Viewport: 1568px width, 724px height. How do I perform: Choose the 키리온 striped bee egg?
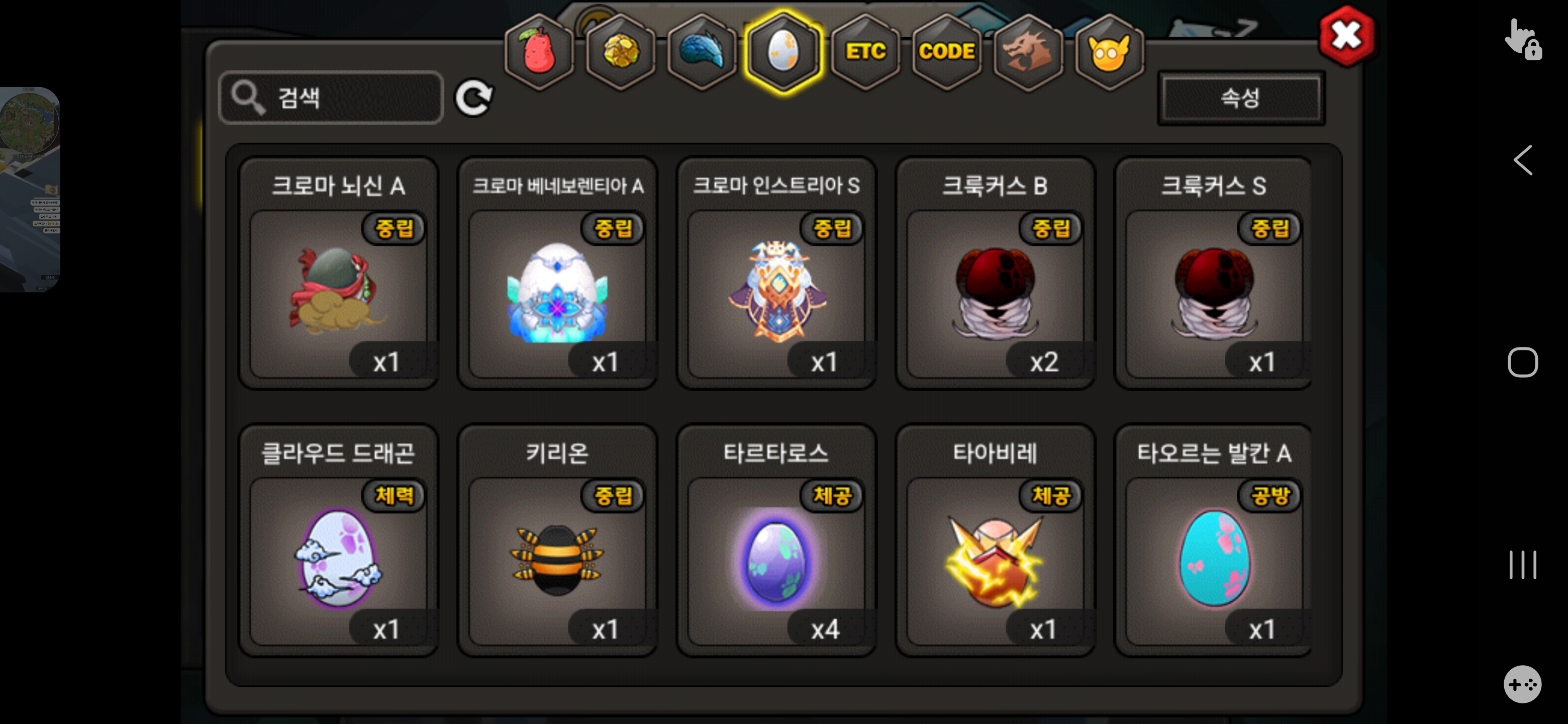coord(557,540)
